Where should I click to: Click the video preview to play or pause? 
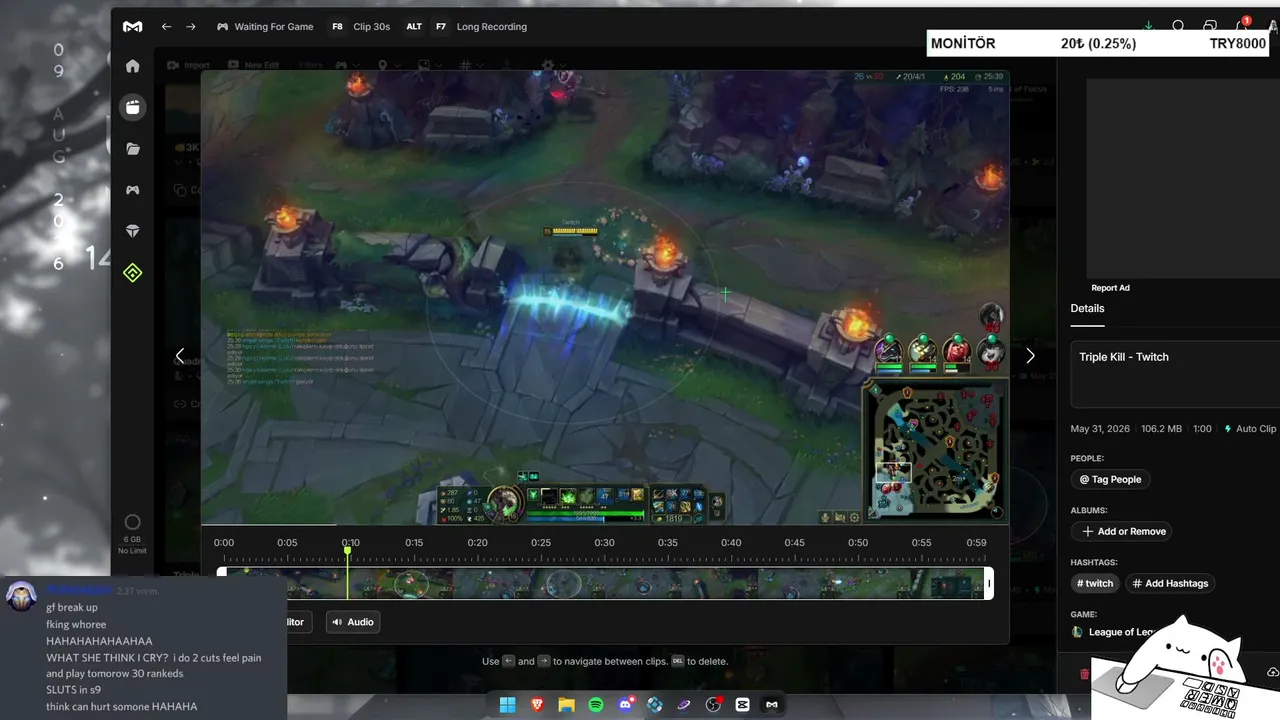point(605,297)
